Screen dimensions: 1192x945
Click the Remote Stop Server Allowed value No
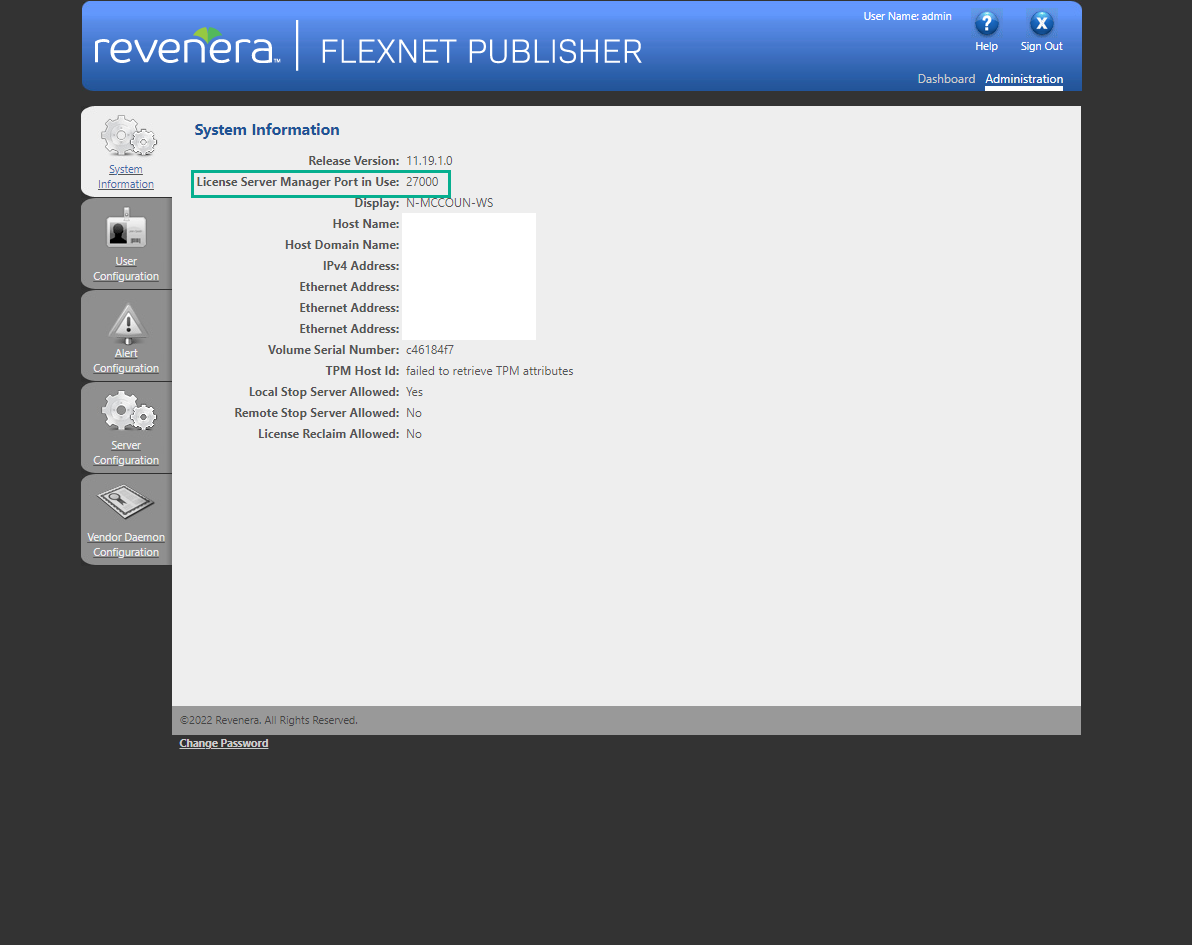(414, 413)
